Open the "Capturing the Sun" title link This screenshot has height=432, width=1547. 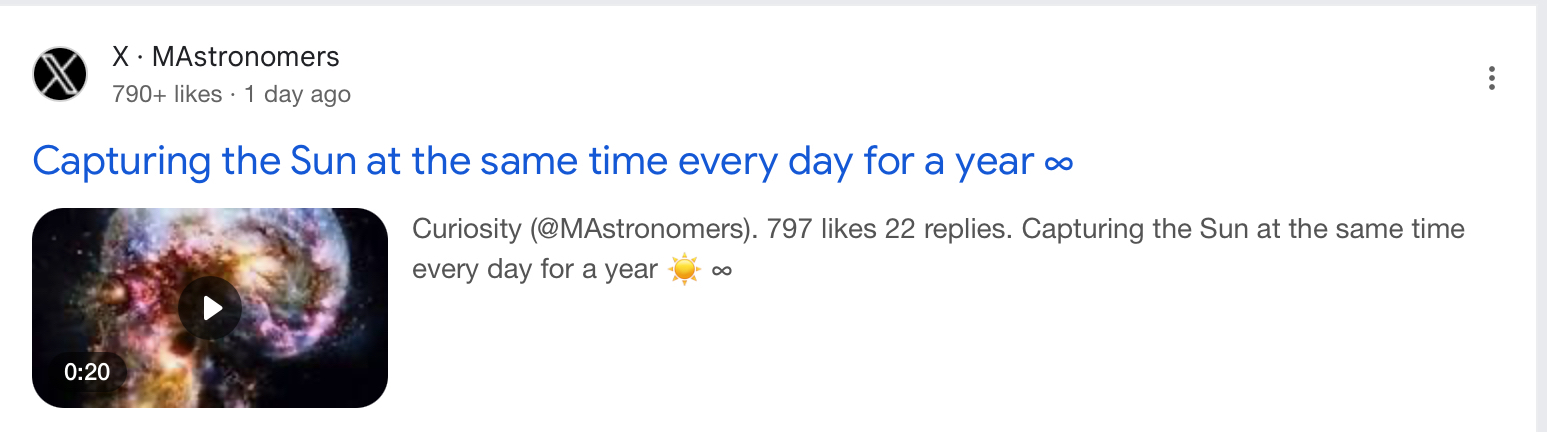pos(552,161)
